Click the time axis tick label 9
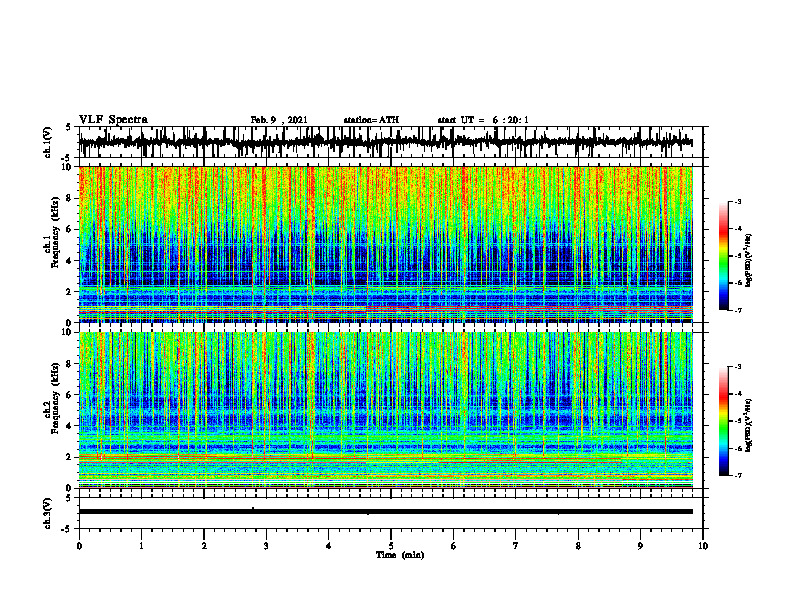 640,546
